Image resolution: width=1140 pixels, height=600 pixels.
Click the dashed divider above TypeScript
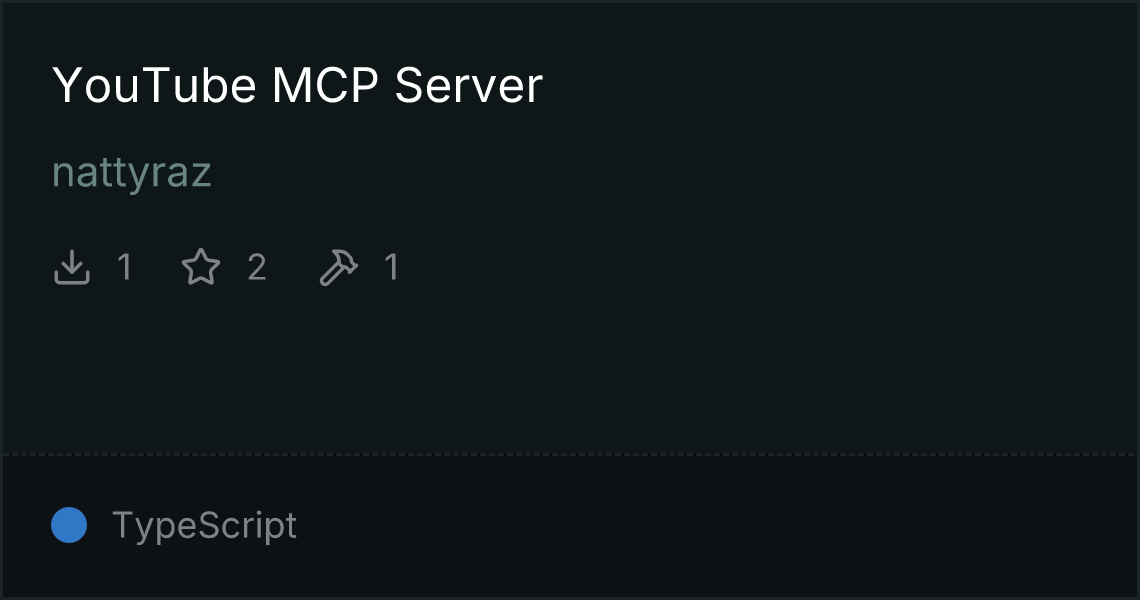[569, 455]
